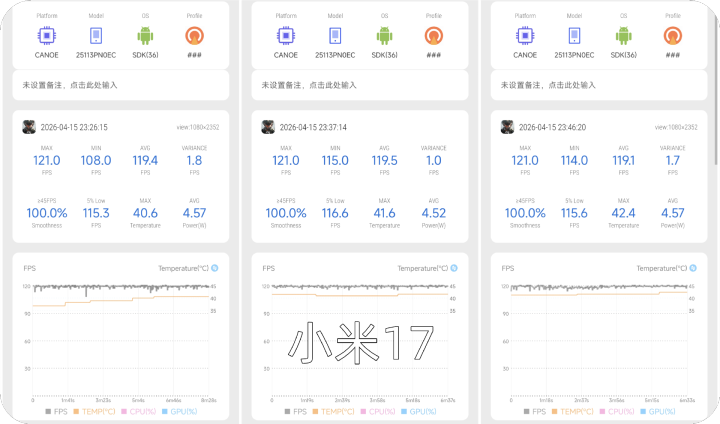This screenshot has width=720, height=424.
Task: Click the phone model icon in the 23:46:20 report
Action: coord(574,35)
